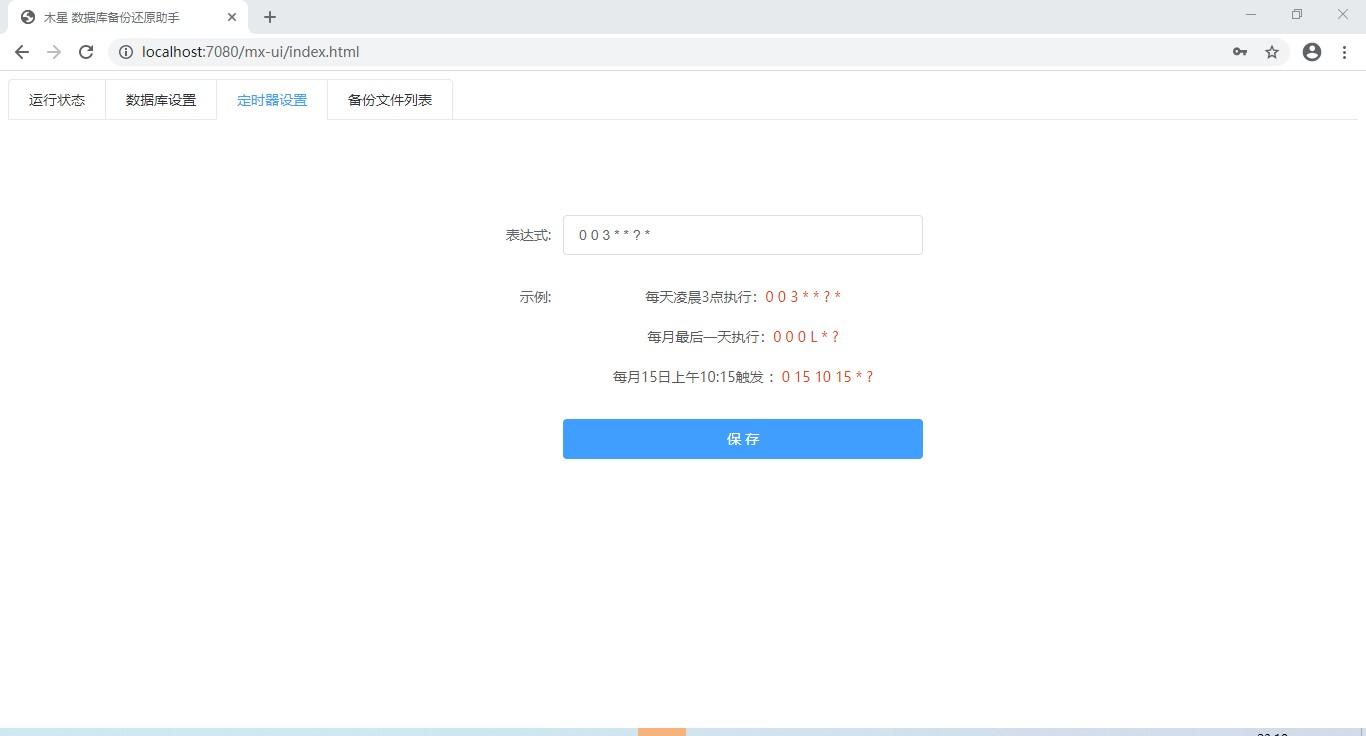Bookmark this page with the star icon
1366x736 pixels.
coord(1272,52)
